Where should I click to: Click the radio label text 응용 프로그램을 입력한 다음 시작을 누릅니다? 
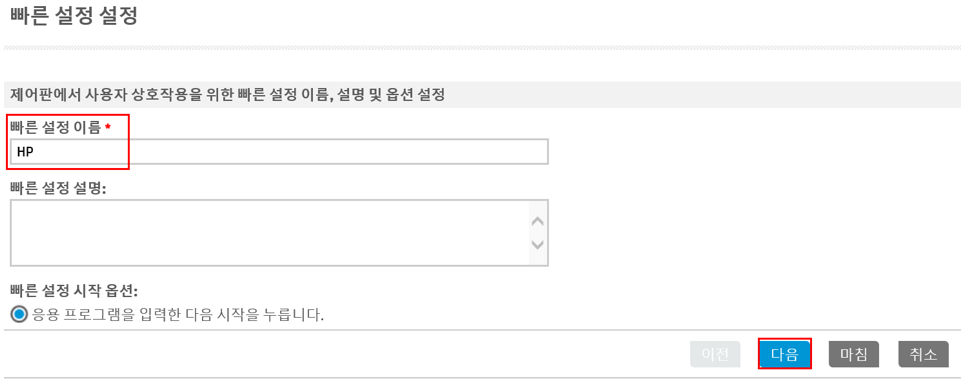click(x=178, y=315)
